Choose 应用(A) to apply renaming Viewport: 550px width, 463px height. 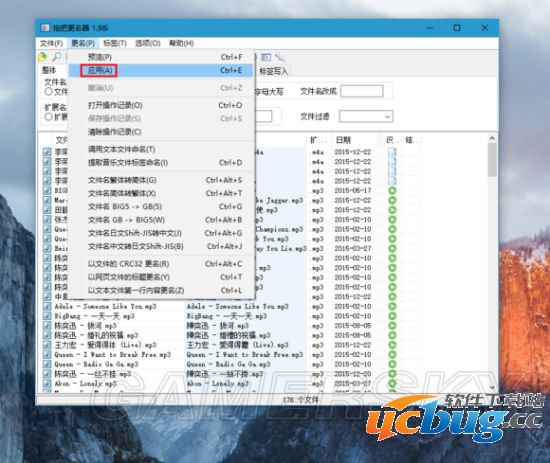(161, 71)
